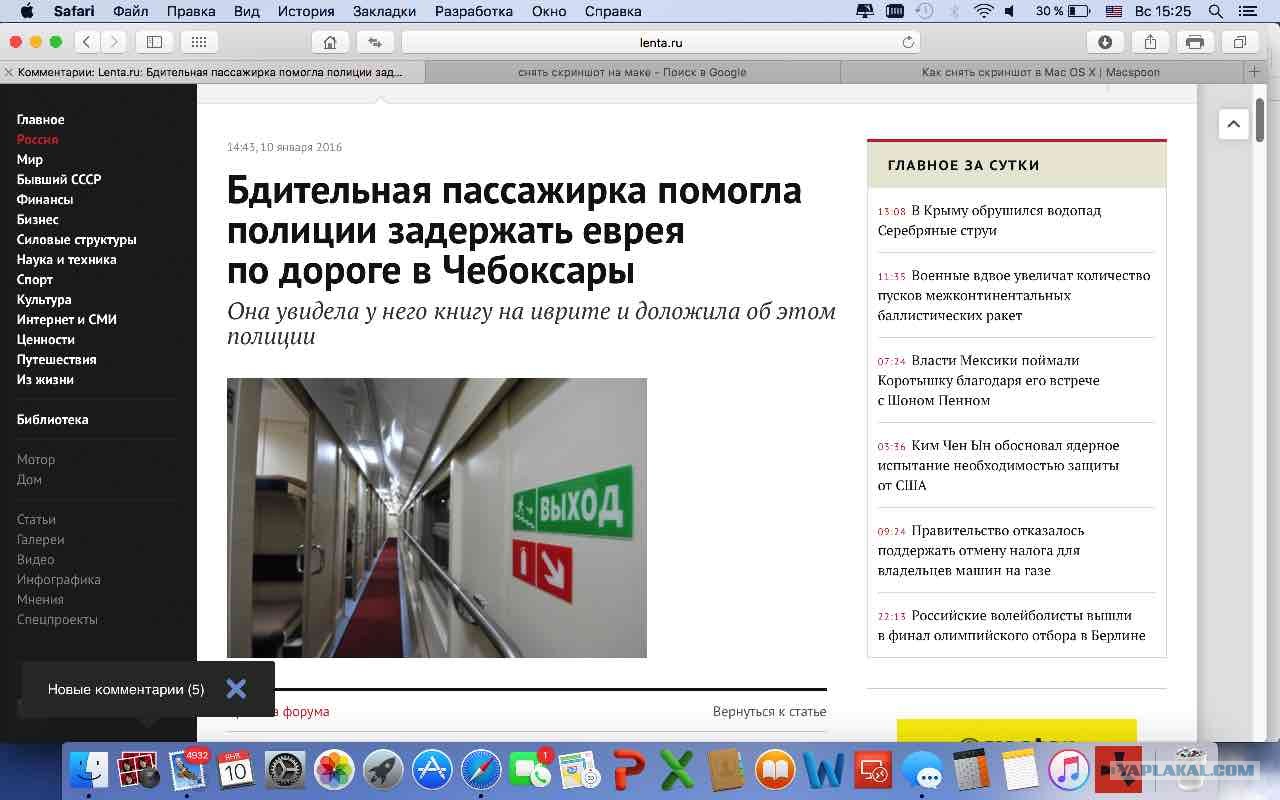1280x800 pixels.
Task: Open Microsoft Excel in the Dock
Action: pos(677,769)
